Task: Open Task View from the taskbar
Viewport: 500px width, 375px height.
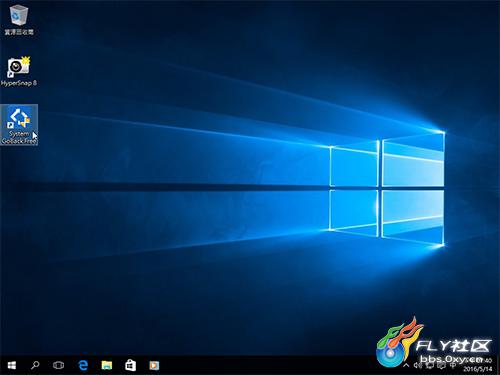Action: coord(59,365)
